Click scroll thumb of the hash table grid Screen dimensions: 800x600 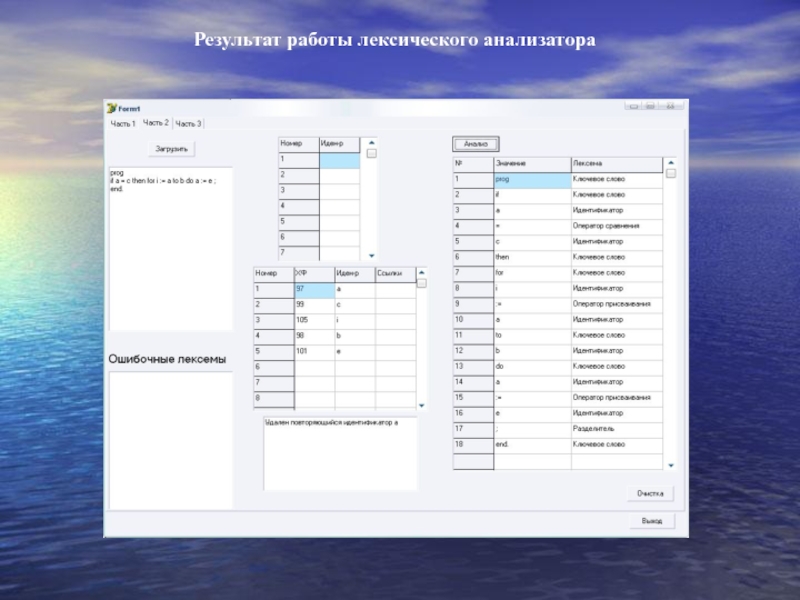[421, 283]
